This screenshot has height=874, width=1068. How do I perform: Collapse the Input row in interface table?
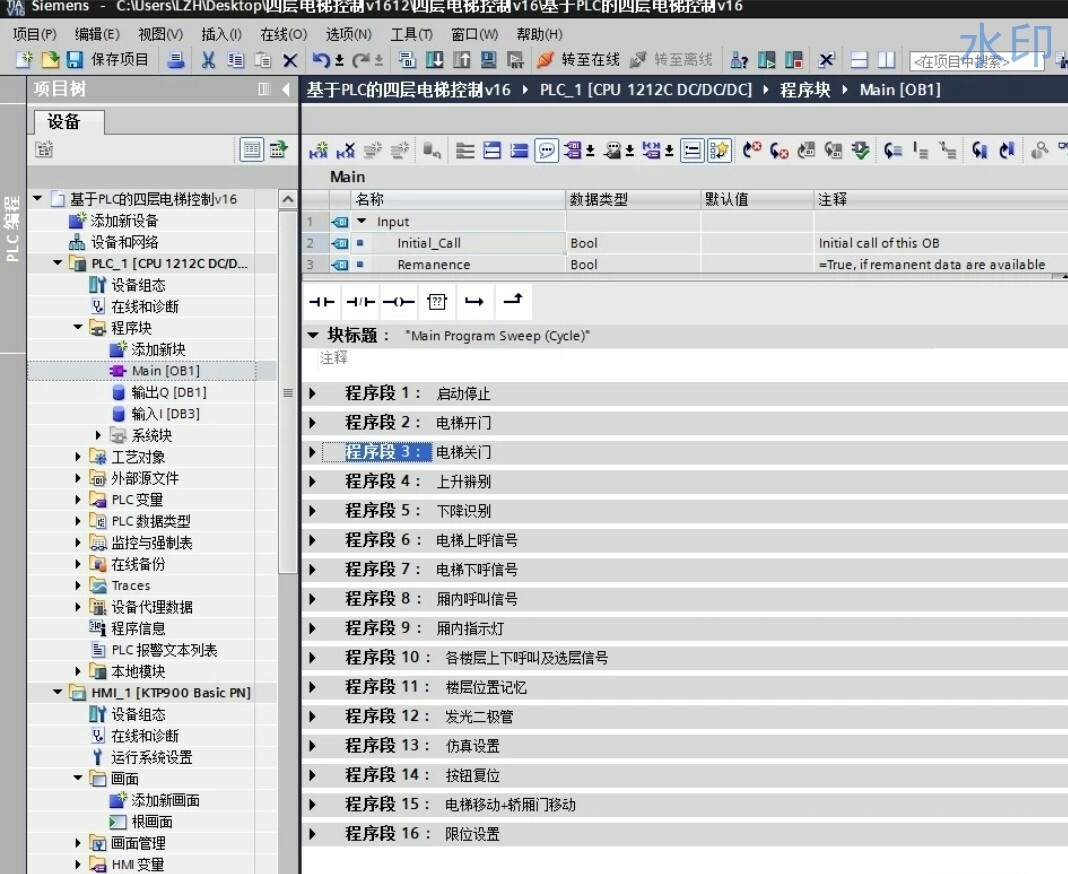(362, 221)
